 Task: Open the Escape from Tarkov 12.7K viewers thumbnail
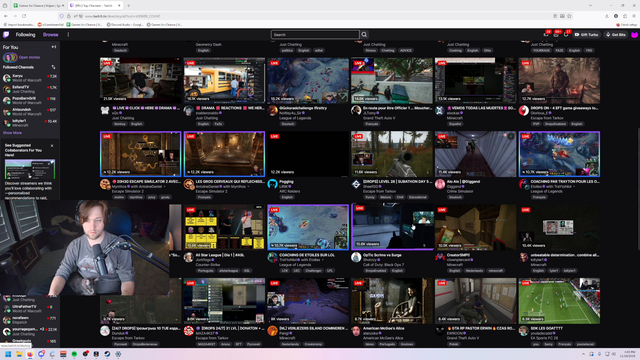pyautogui.click(x=559, y=80)
